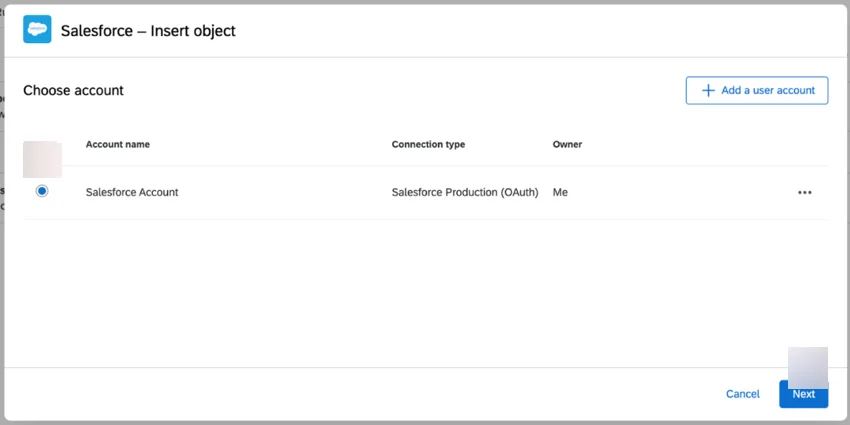Click the Owner column header
850x425 pixels.
(x=567, y=144)
